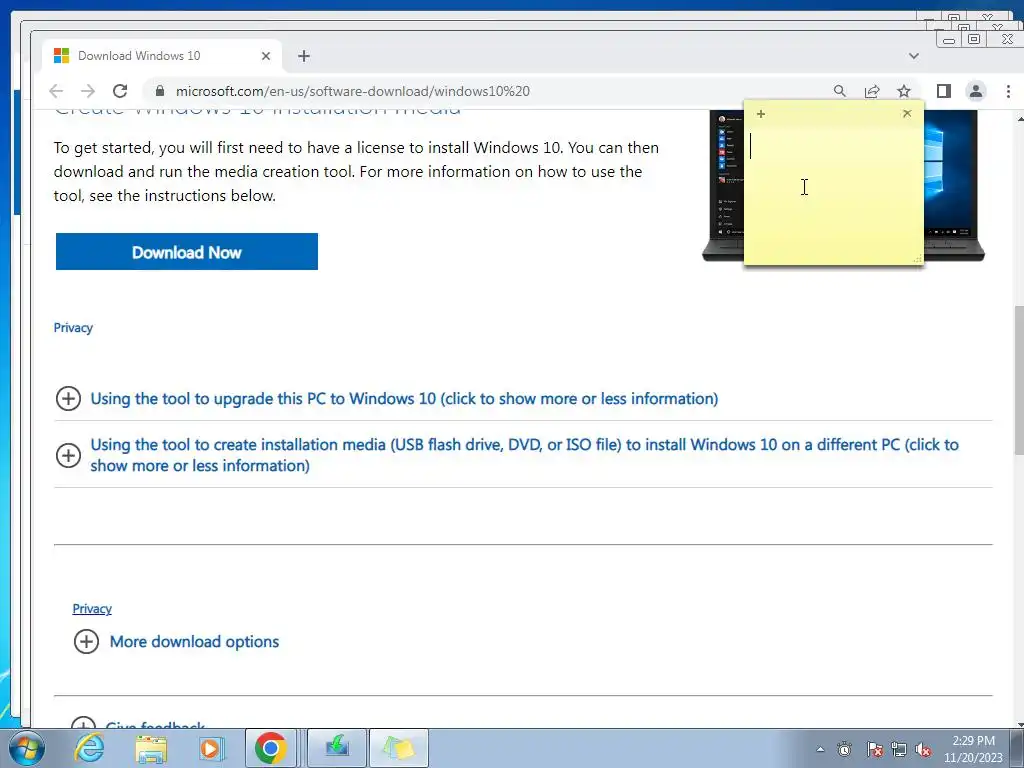The width and height of the screenshot is (1024, 768).
Task: Click the muted volume tray icon
Action: 923,750
